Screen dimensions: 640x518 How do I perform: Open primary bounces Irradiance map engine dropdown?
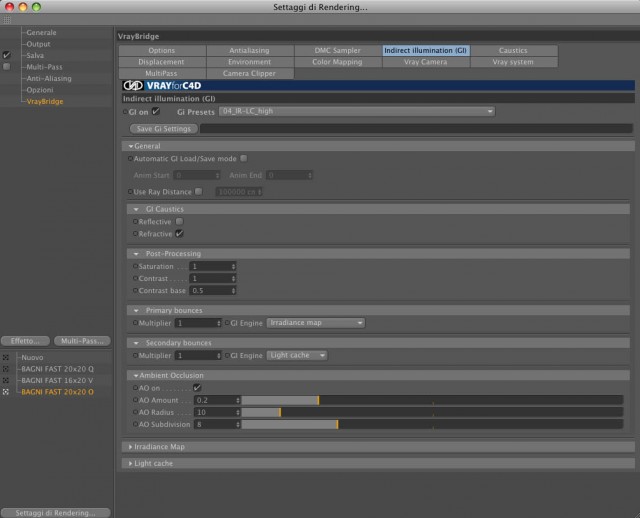tap(316, 323)
